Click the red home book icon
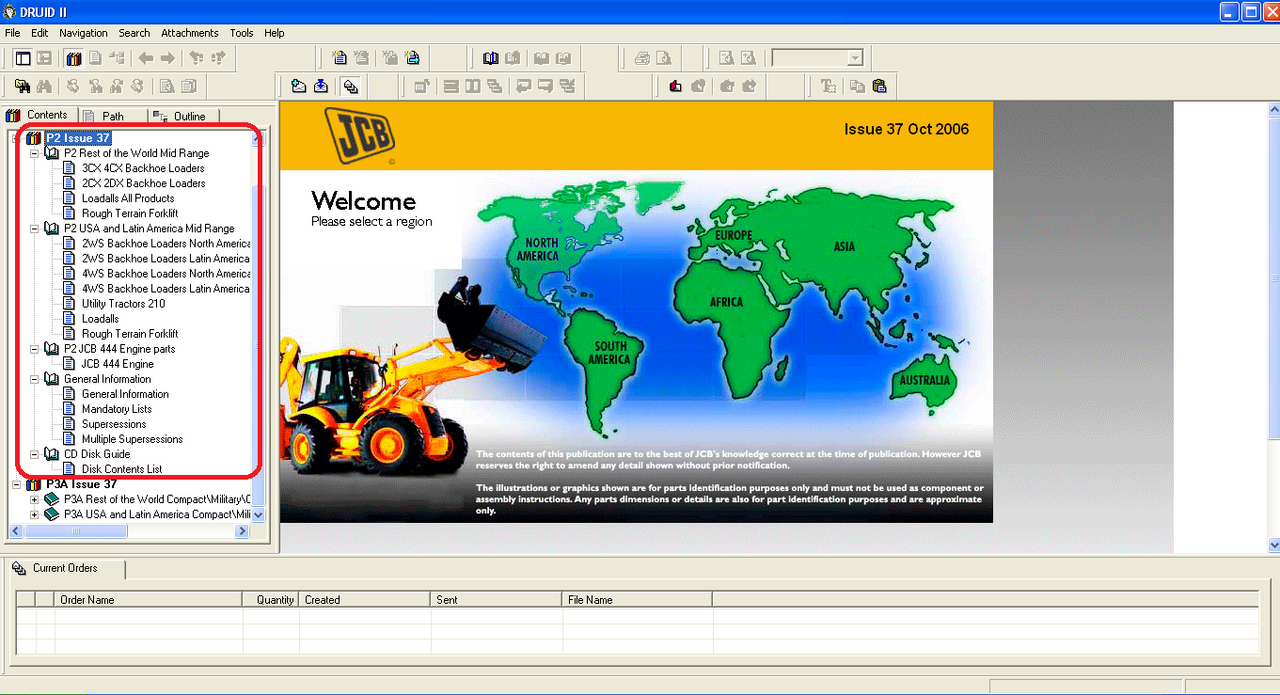 [676, 86]
